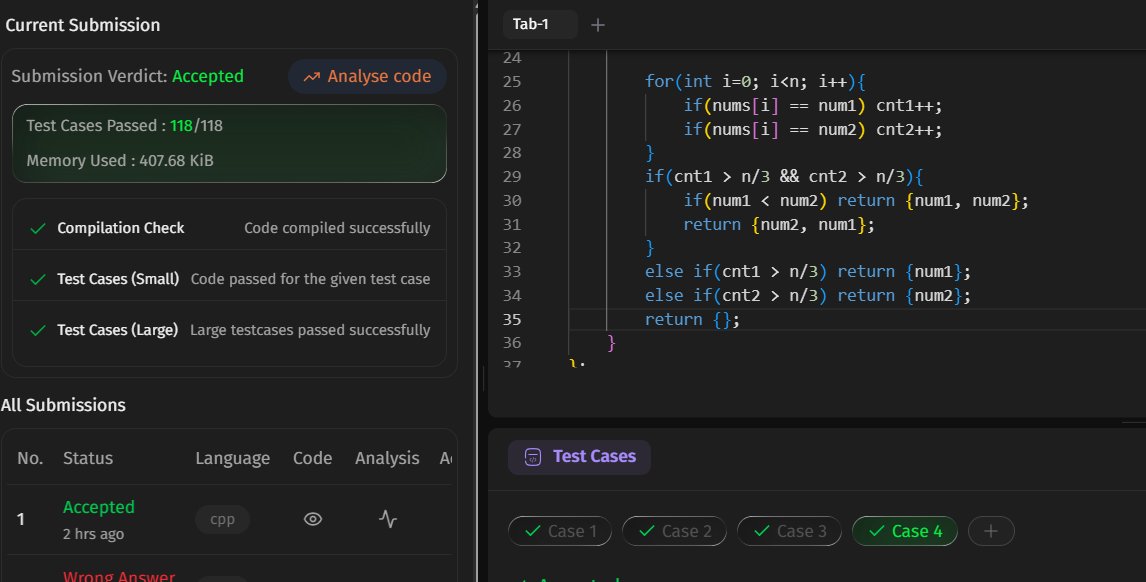Click the Analysis column header
The width and height of the screenshot is (1146, 582).
click(x=387, y=458)
